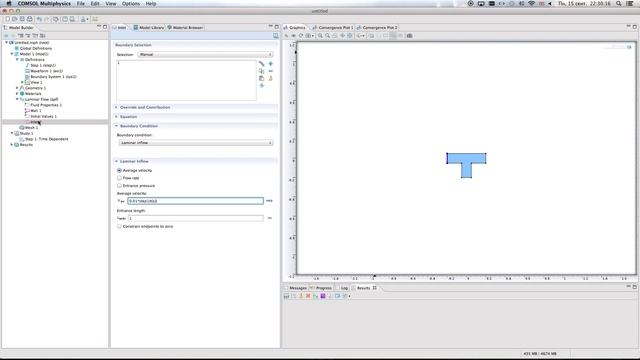Expand the Results tree node

(12, 144)
